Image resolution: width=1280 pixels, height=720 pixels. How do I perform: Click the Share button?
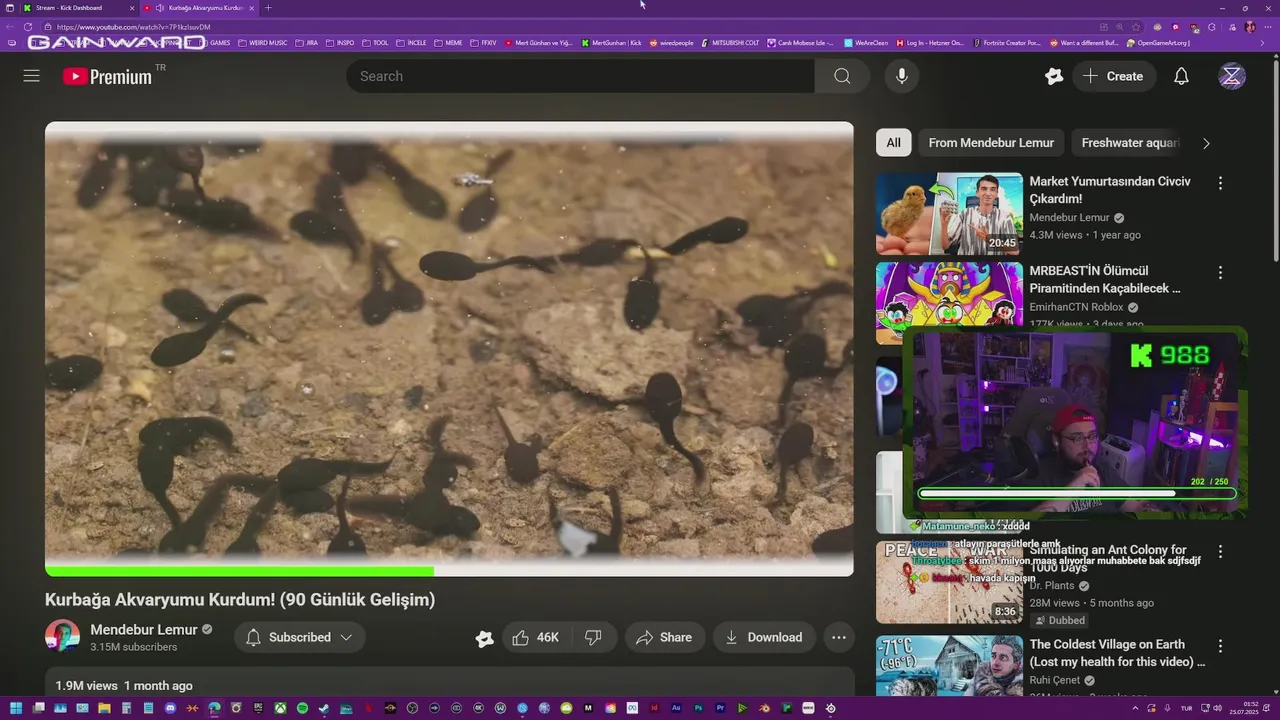pyautogui.click(x=664, y=637)
